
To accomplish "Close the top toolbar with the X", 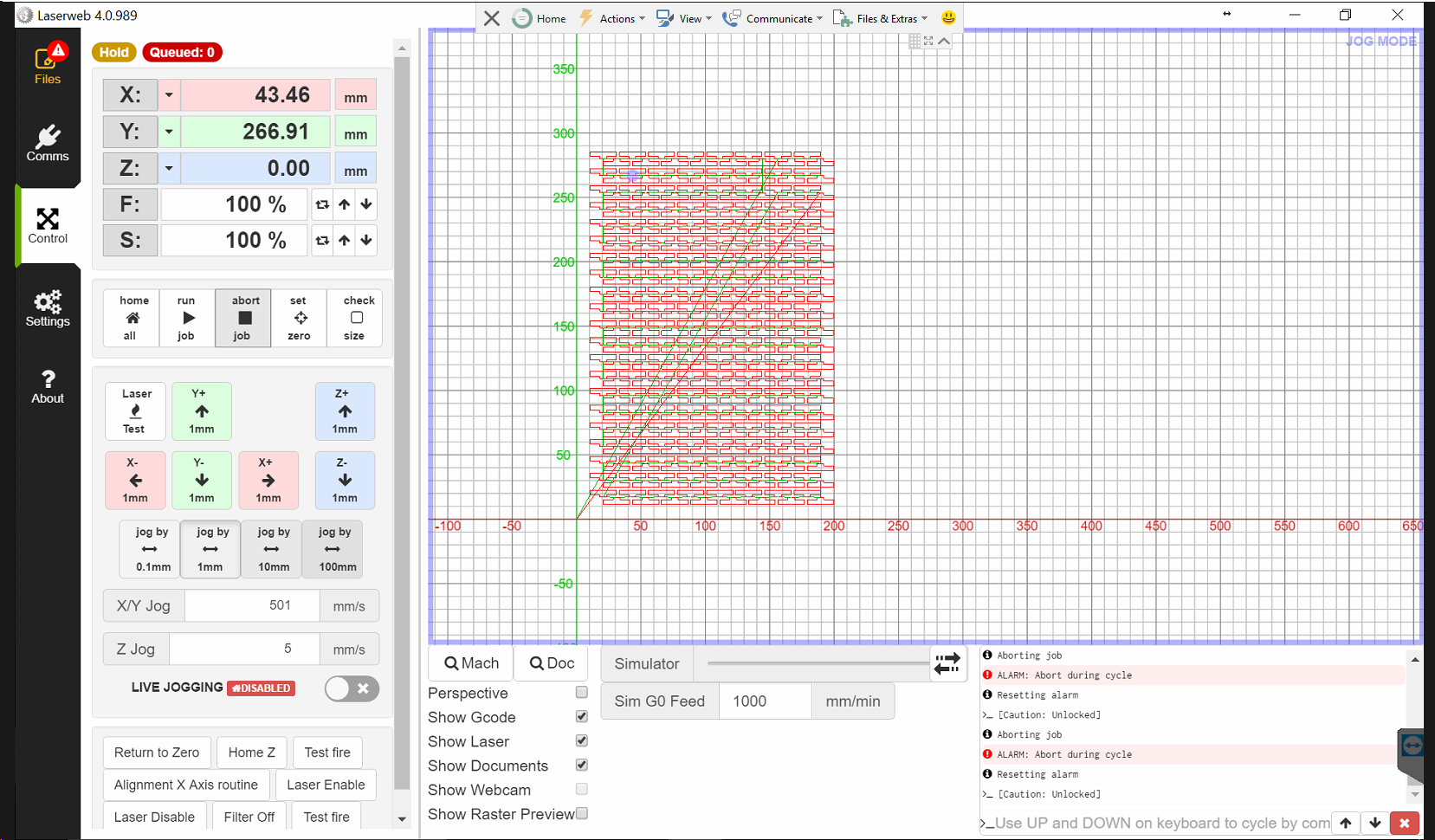I will click(x=491, y=18).
